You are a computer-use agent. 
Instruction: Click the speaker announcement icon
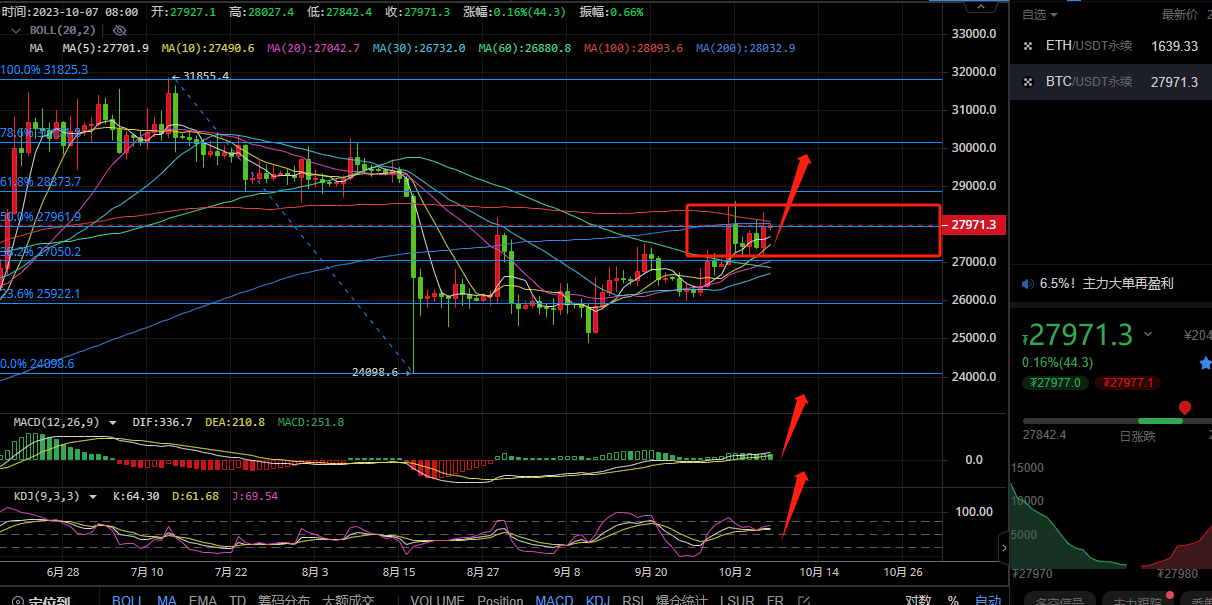(x=1027, y=284)
